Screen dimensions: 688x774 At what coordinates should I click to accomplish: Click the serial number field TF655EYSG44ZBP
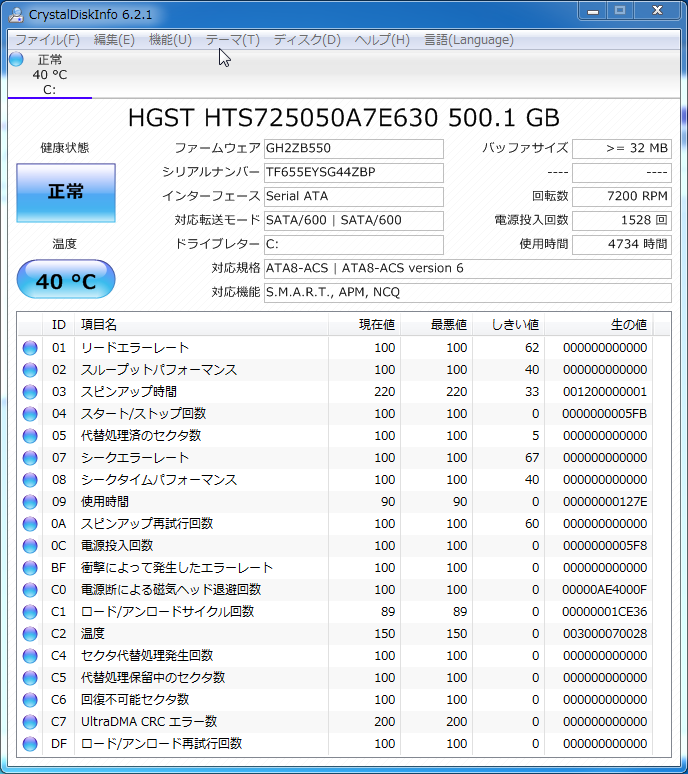point(353,173)
